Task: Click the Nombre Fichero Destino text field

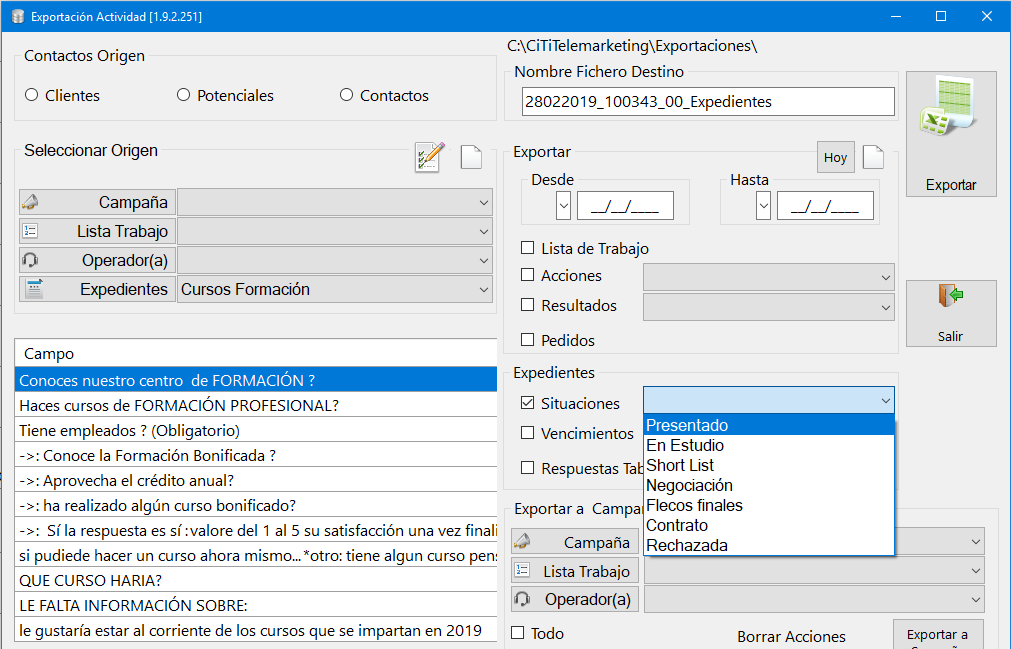Action: [x=708, y=102]
